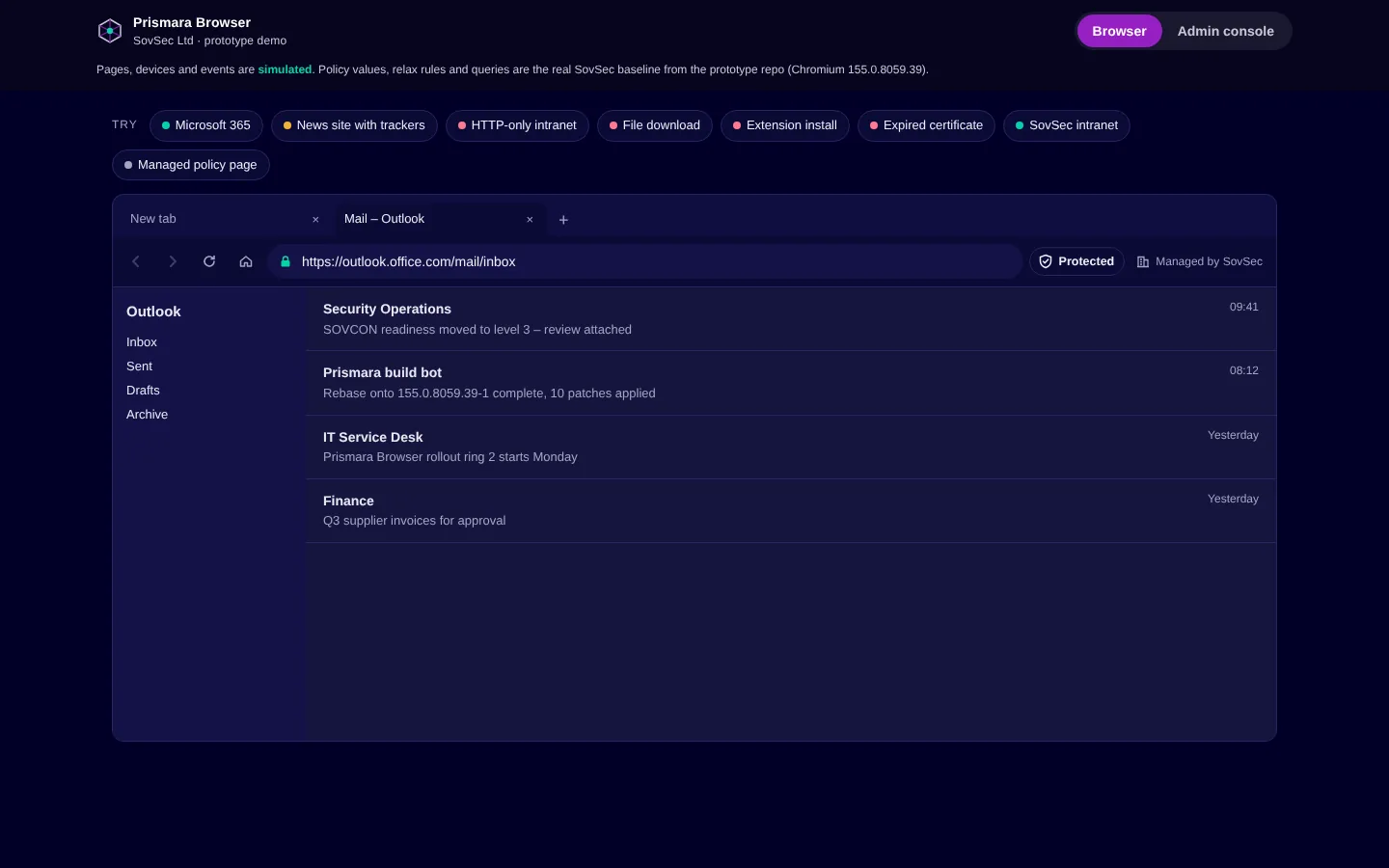Open the Sent folder

coord(140,366)
